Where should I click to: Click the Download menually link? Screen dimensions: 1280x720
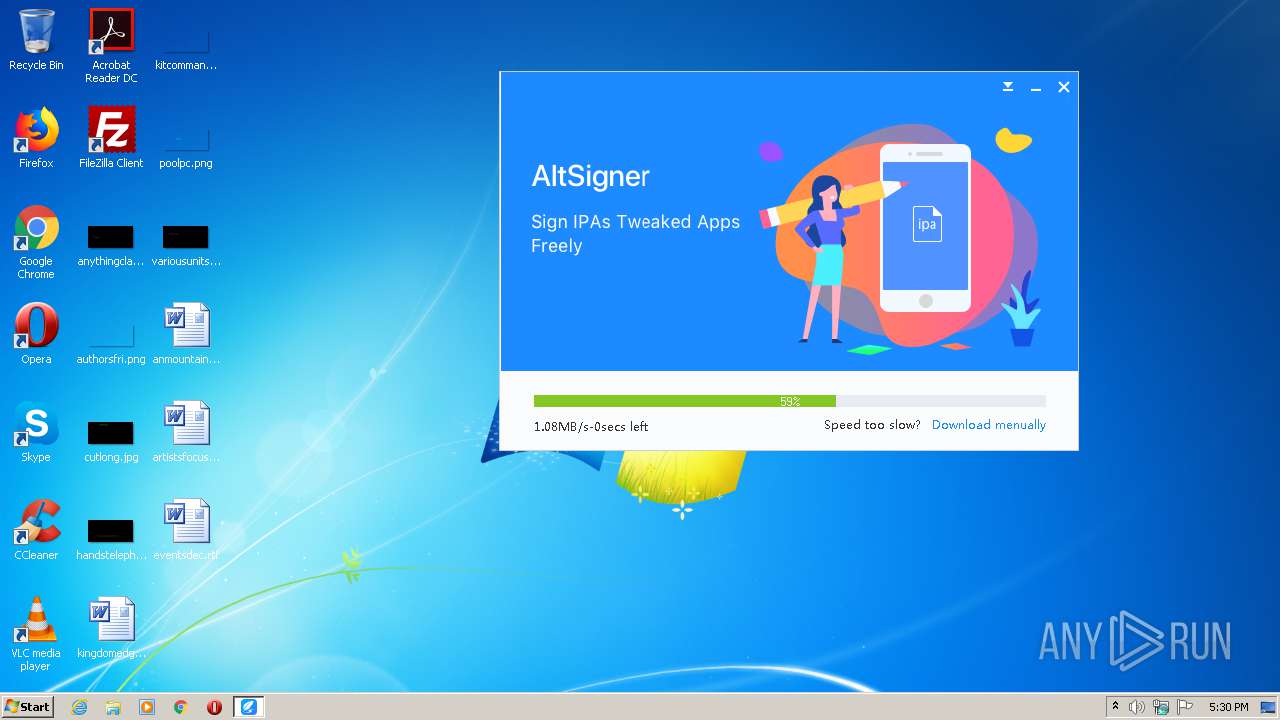(988, 425)
